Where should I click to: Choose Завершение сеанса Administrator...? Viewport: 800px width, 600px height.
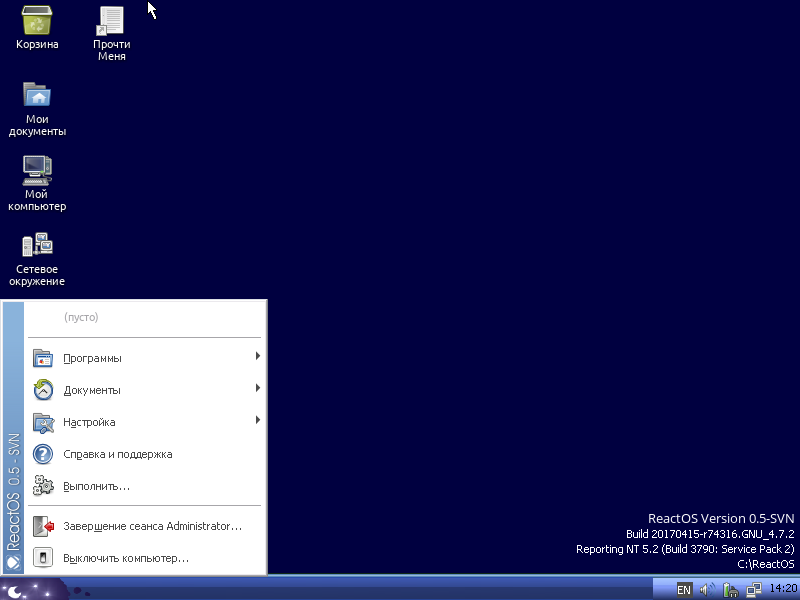145,526
